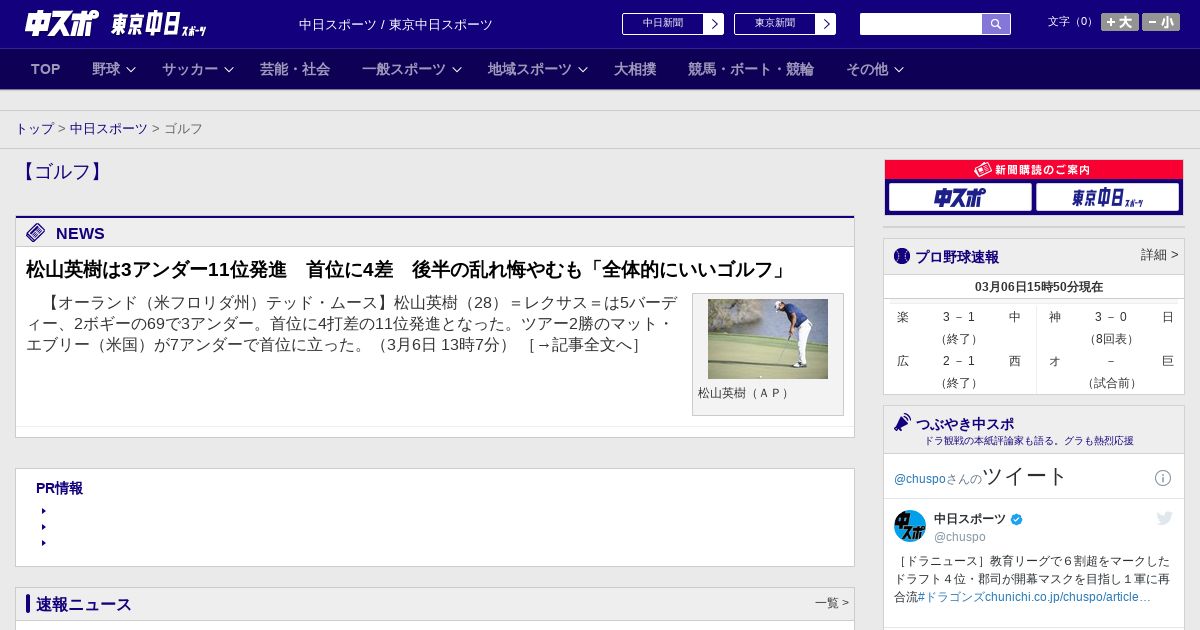Open the 野球 navigation menu
Viewport: 1200px width, 630px height.
pos(106,69)
